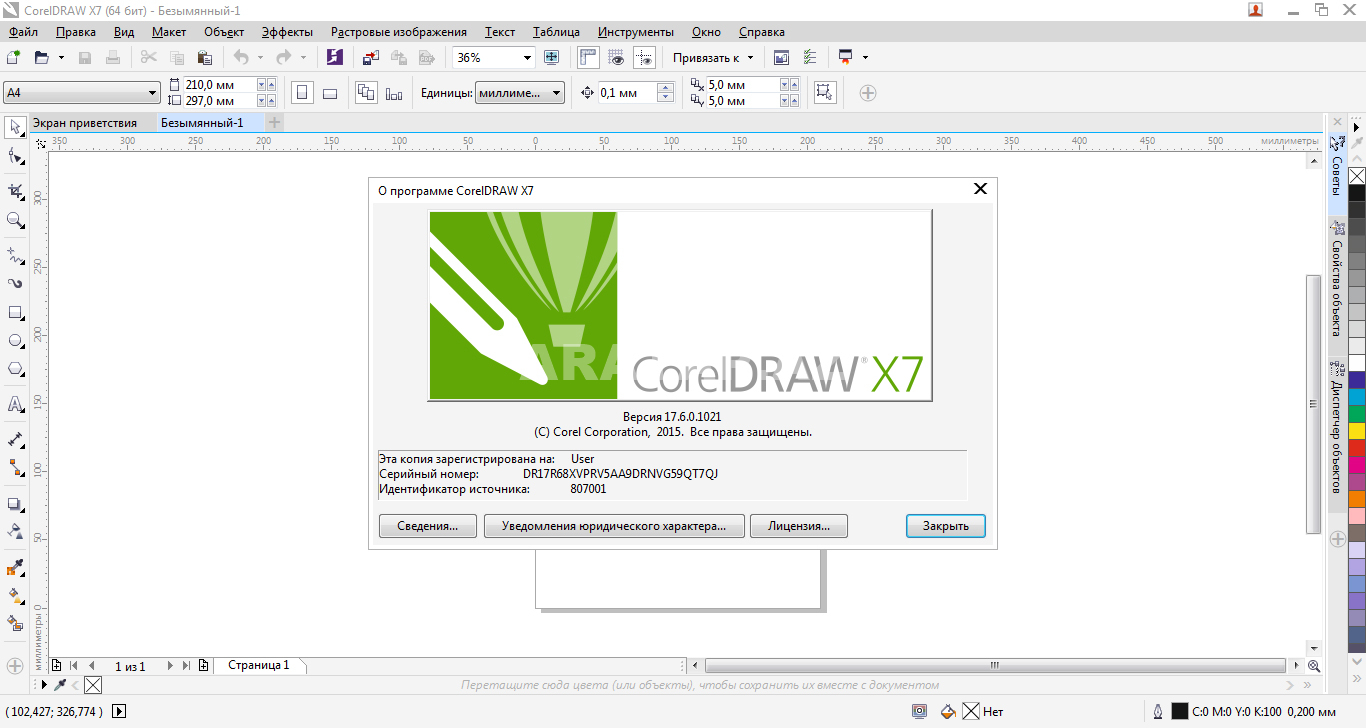Screen dimensions: 1366x728
Task: Set page orientation to portrait
Action: pos(302,93)
